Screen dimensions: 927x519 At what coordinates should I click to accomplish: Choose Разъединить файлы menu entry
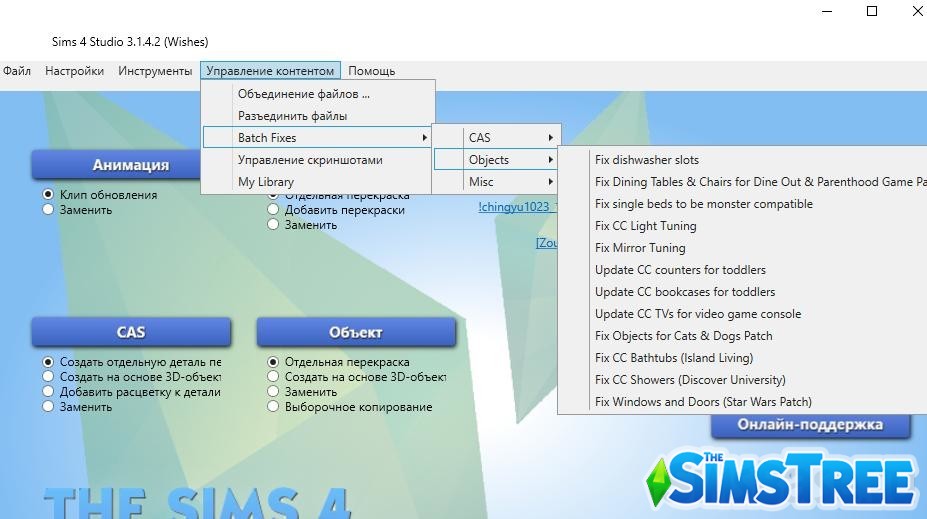[318, 116]
